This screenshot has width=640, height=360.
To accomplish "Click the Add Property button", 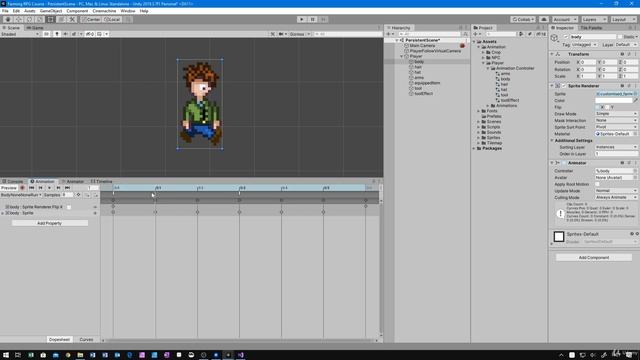I will point(49,223).
